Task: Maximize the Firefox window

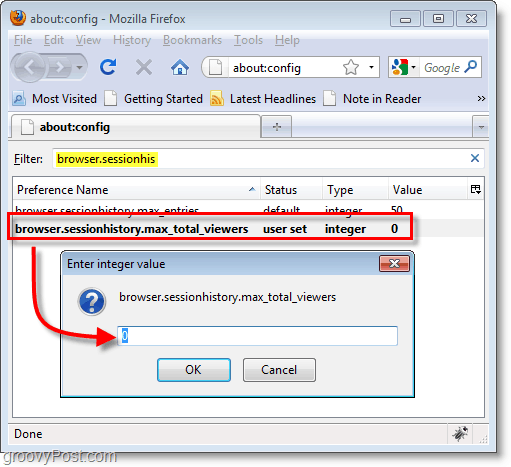Action: [x=438, y=19]
